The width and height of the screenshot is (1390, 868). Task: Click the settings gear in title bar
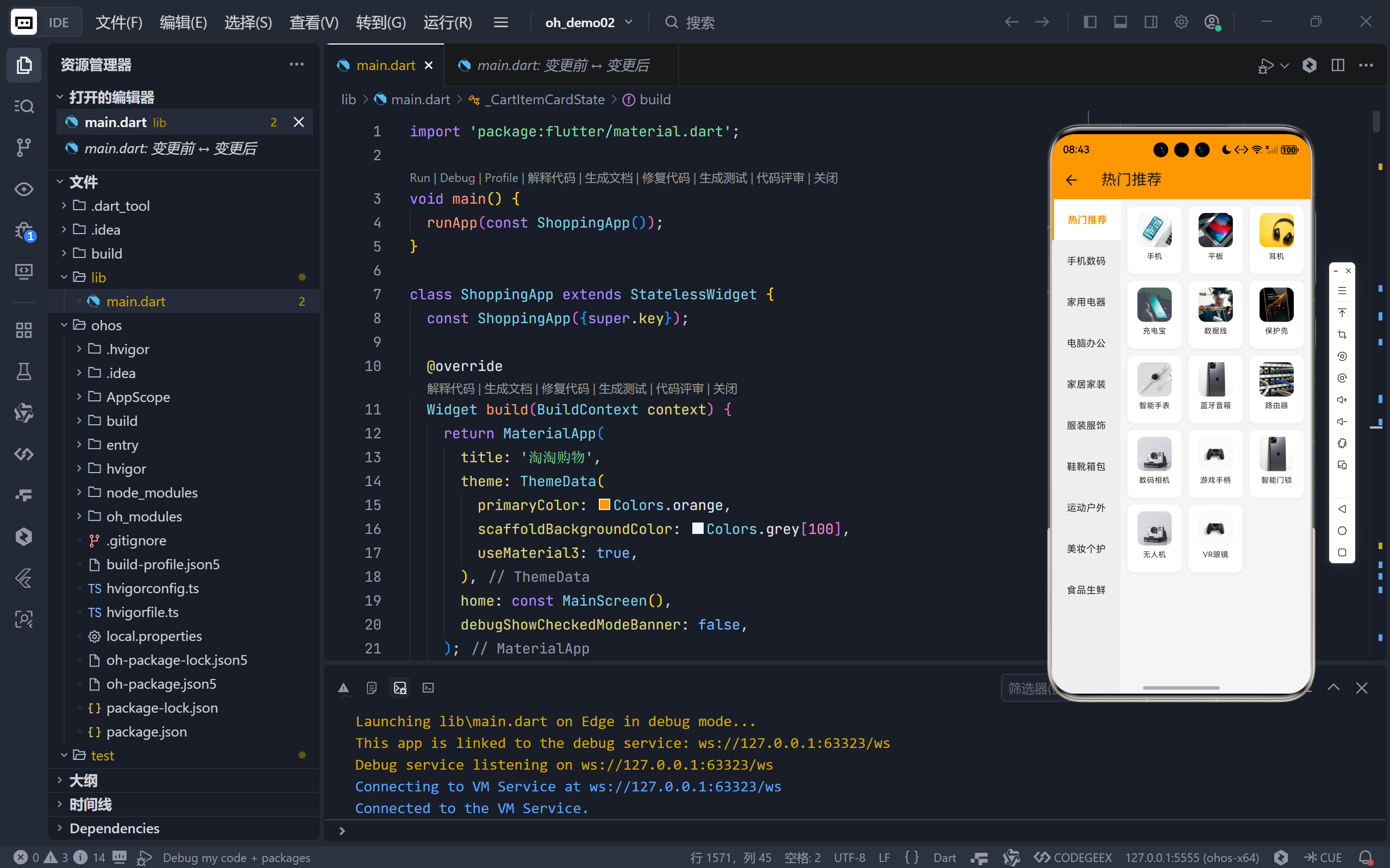click(1181, 22)
